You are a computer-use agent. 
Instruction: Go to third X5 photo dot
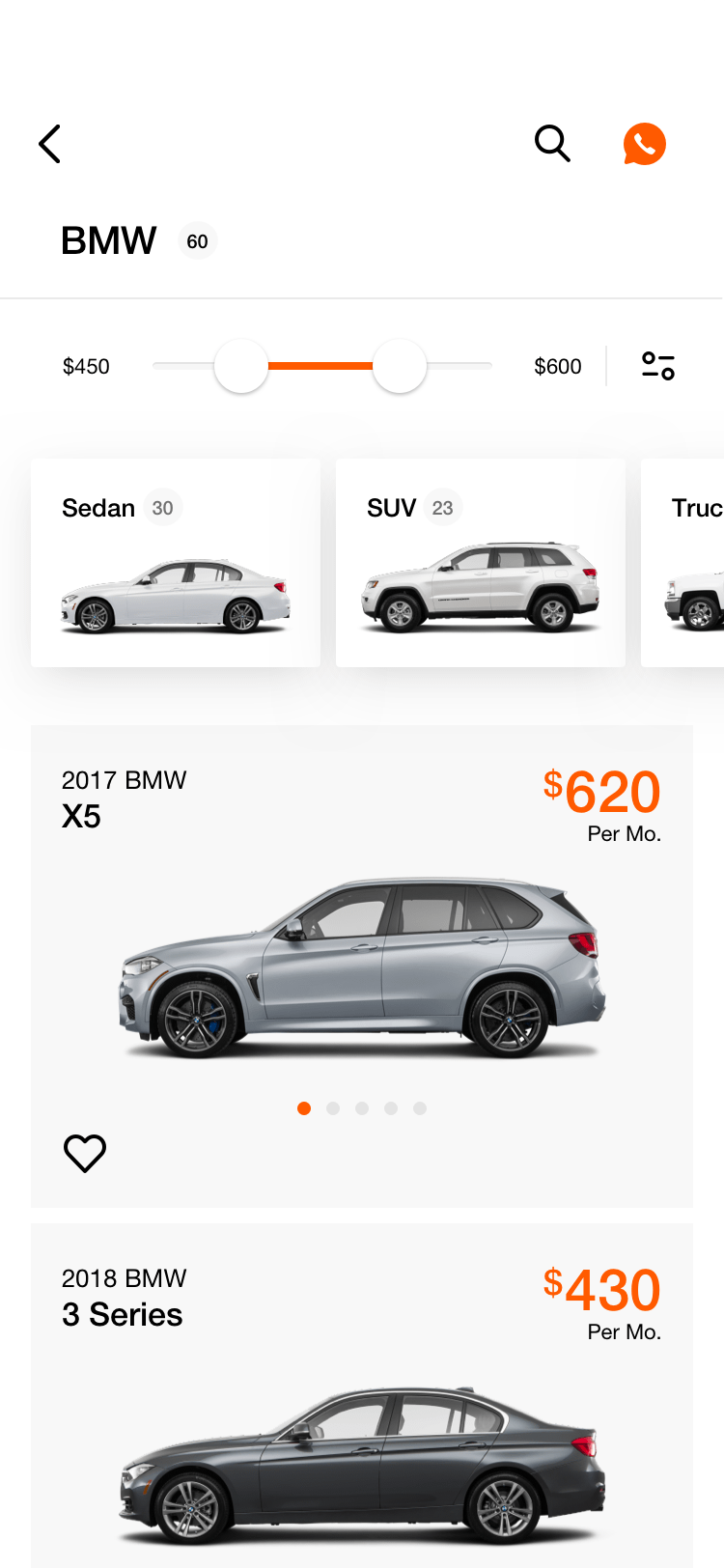(x=362, y=1108)
